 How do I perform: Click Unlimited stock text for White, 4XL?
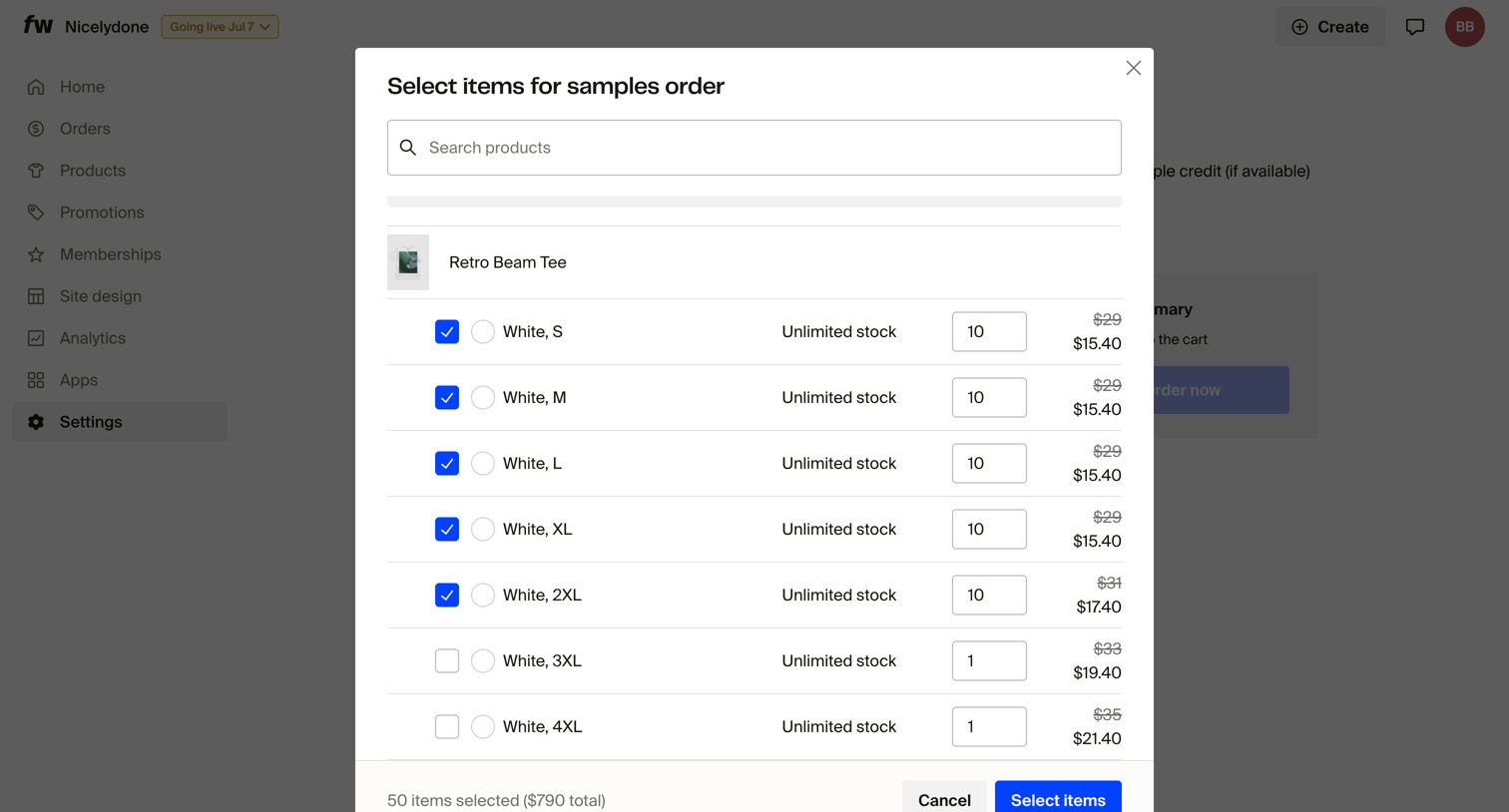coord(839,726)
